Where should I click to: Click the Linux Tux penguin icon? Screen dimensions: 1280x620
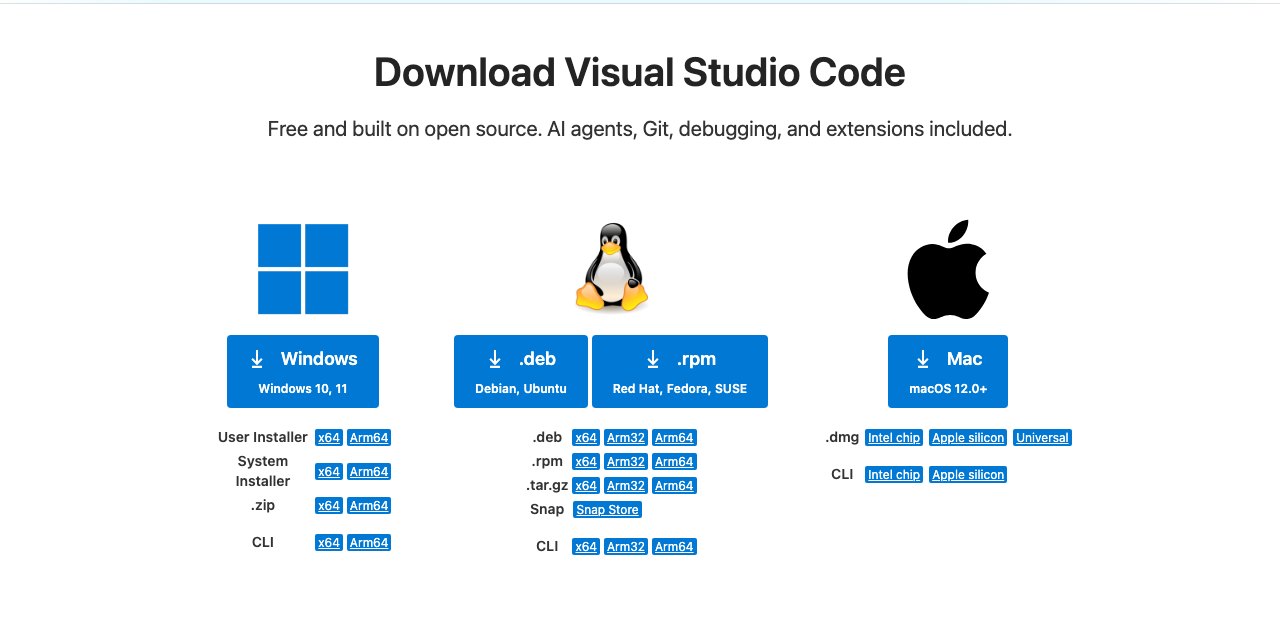pos(611,267)
